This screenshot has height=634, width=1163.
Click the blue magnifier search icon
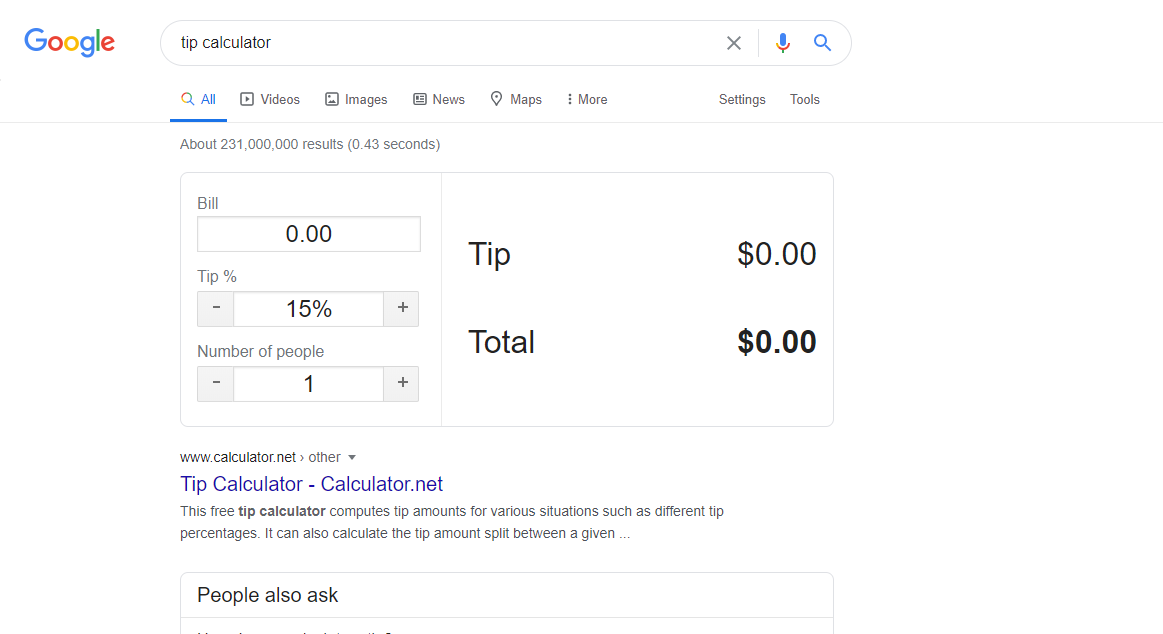[822, 43]
